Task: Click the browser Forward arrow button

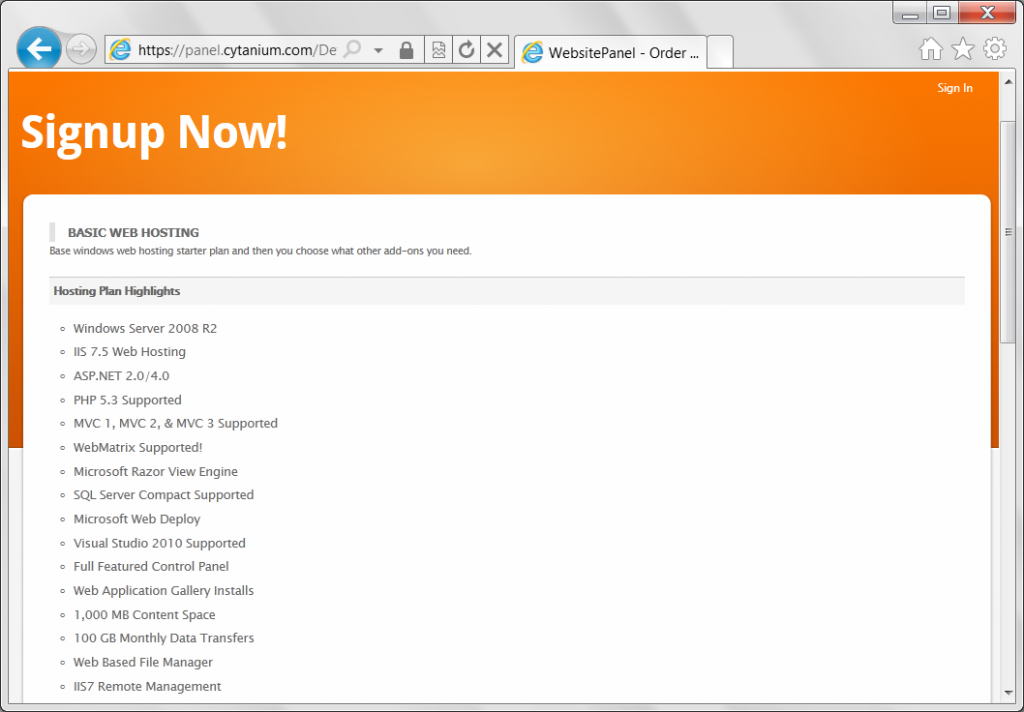Action: click(x=81, y=50)
